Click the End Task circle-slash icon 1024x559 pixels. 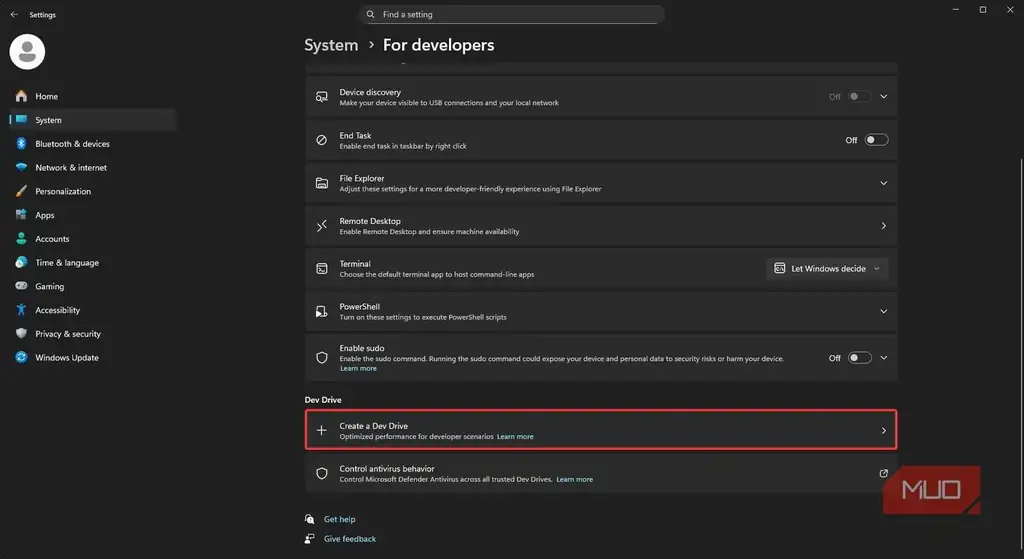tap(321, 140)
